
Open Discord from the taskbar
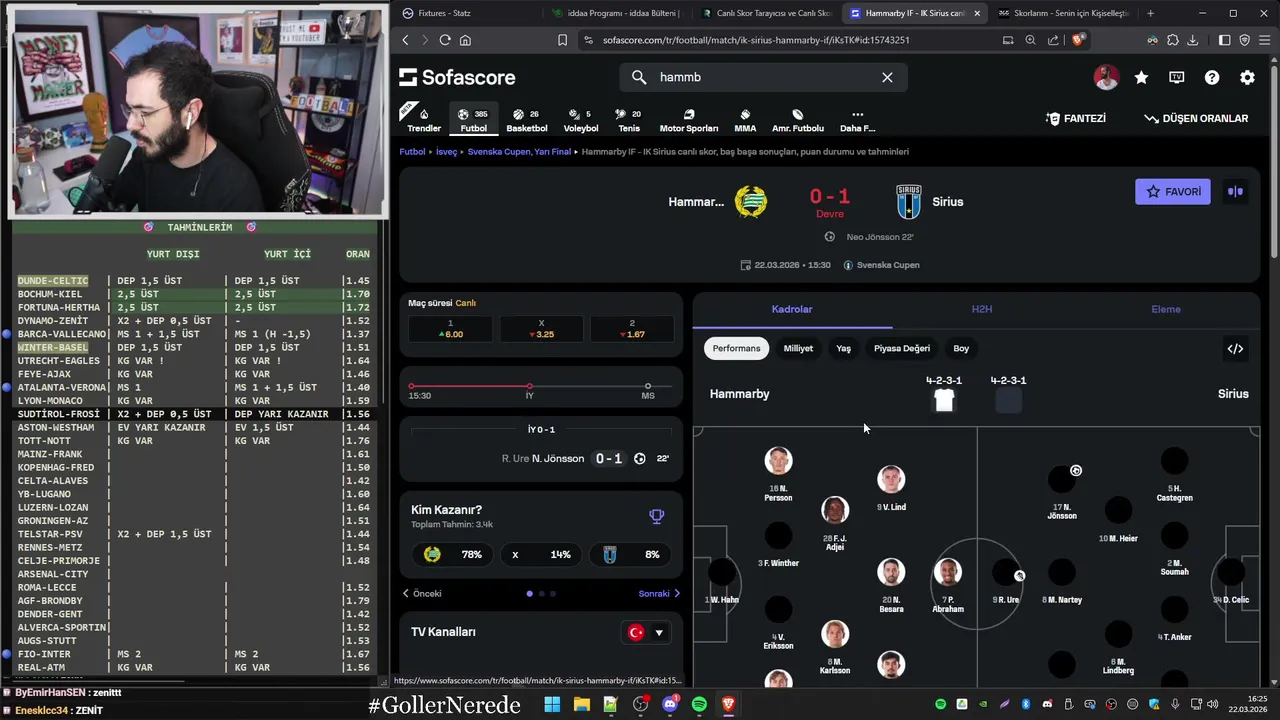[x=670, y=704]
